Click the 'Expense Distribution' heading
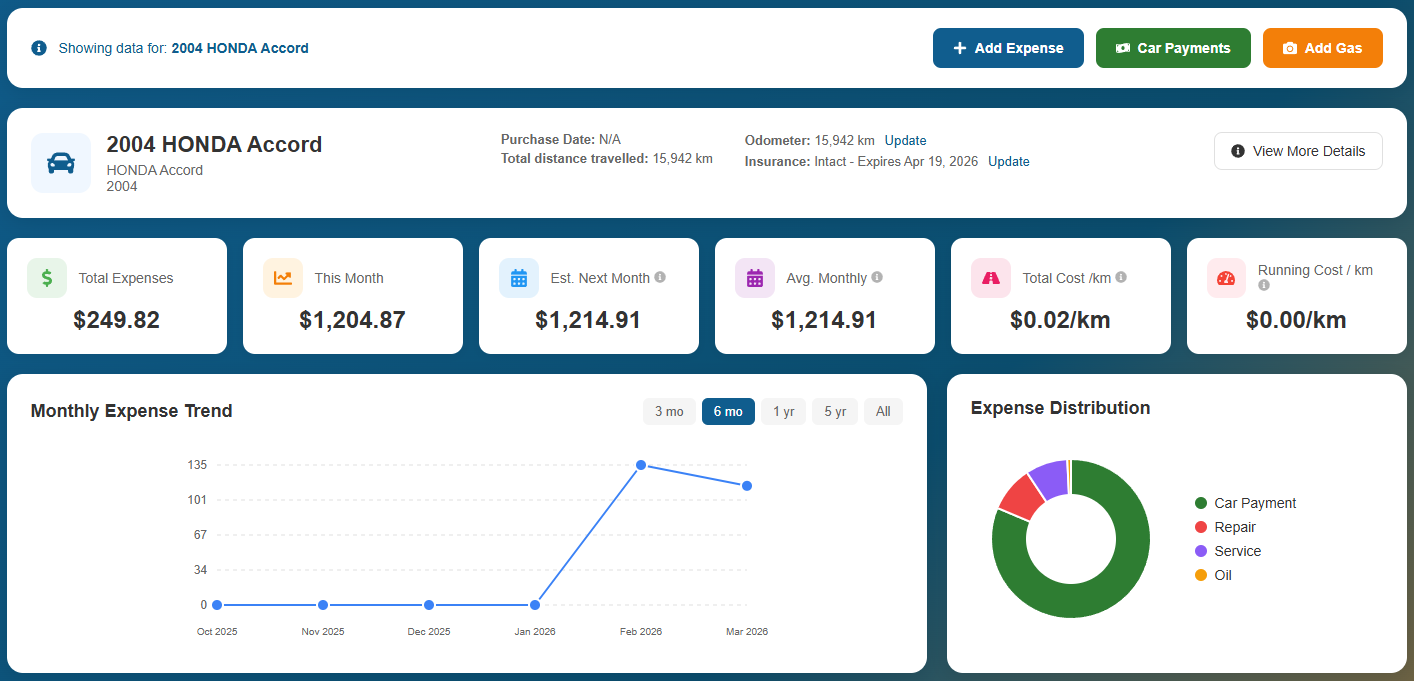The image size is (1414, 681). [1061, 408]
